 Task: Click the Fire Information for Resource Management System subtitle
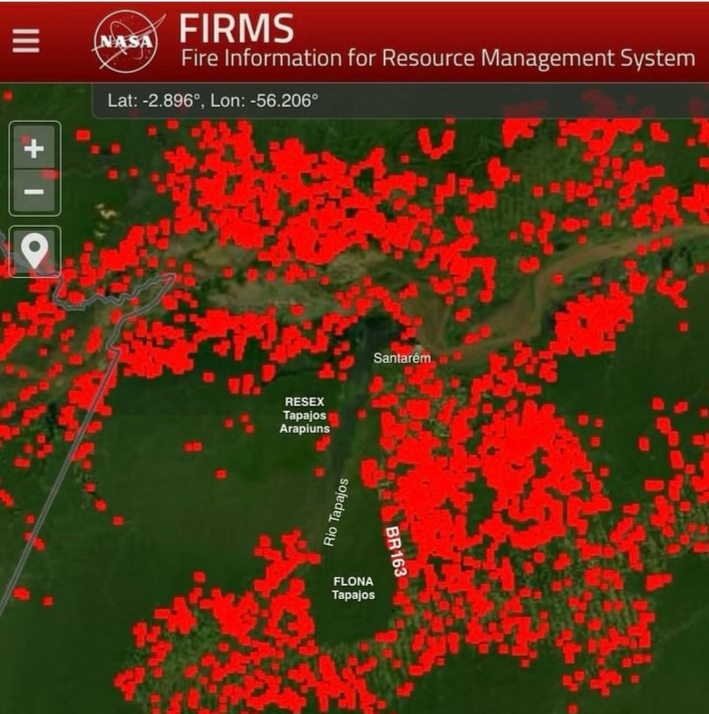tap(437, 57)
